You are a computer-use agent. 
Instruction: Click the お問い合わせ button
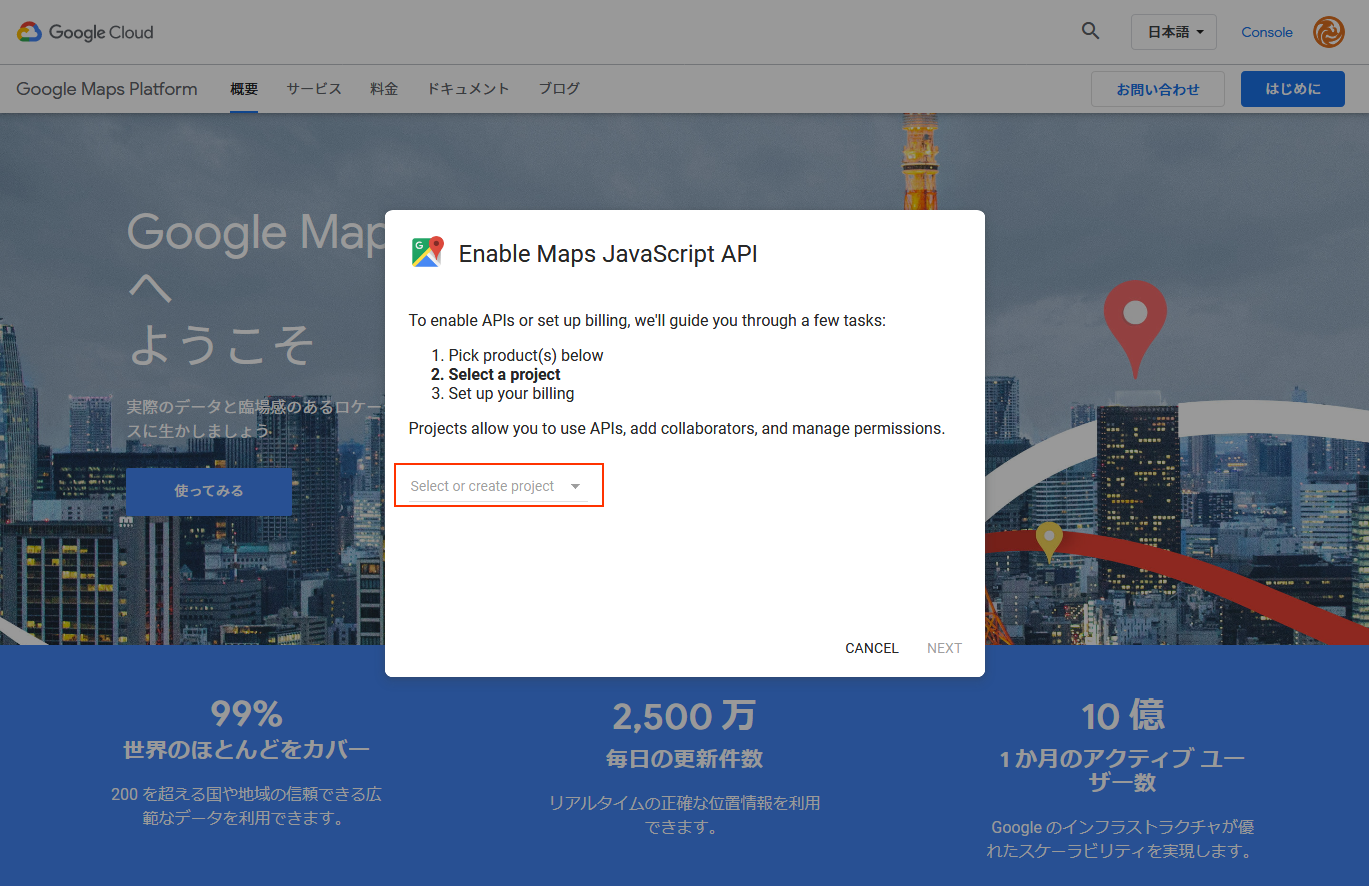(1158, 89)
